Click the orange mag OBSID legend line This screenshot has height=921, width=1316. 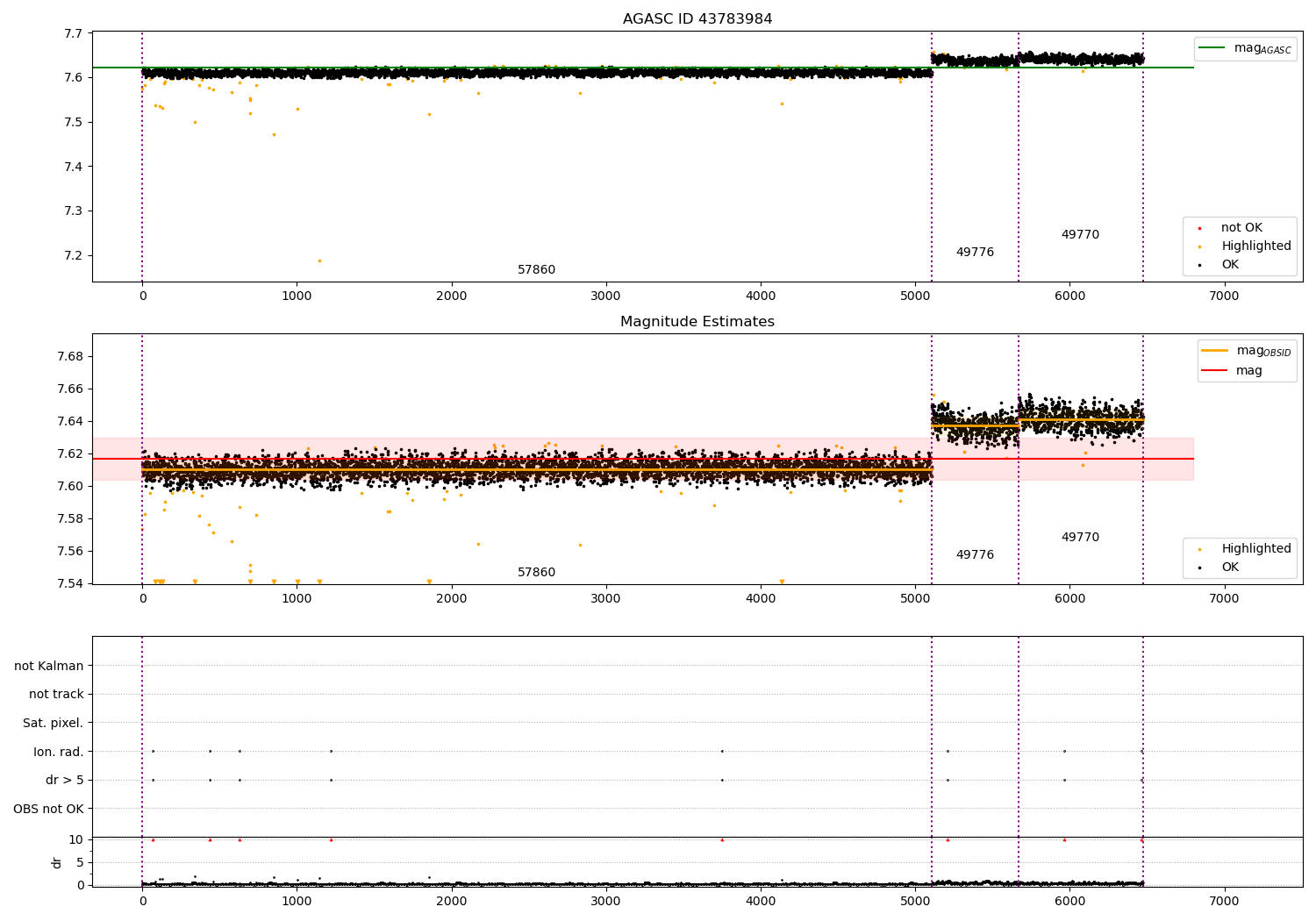[1214, 351]
